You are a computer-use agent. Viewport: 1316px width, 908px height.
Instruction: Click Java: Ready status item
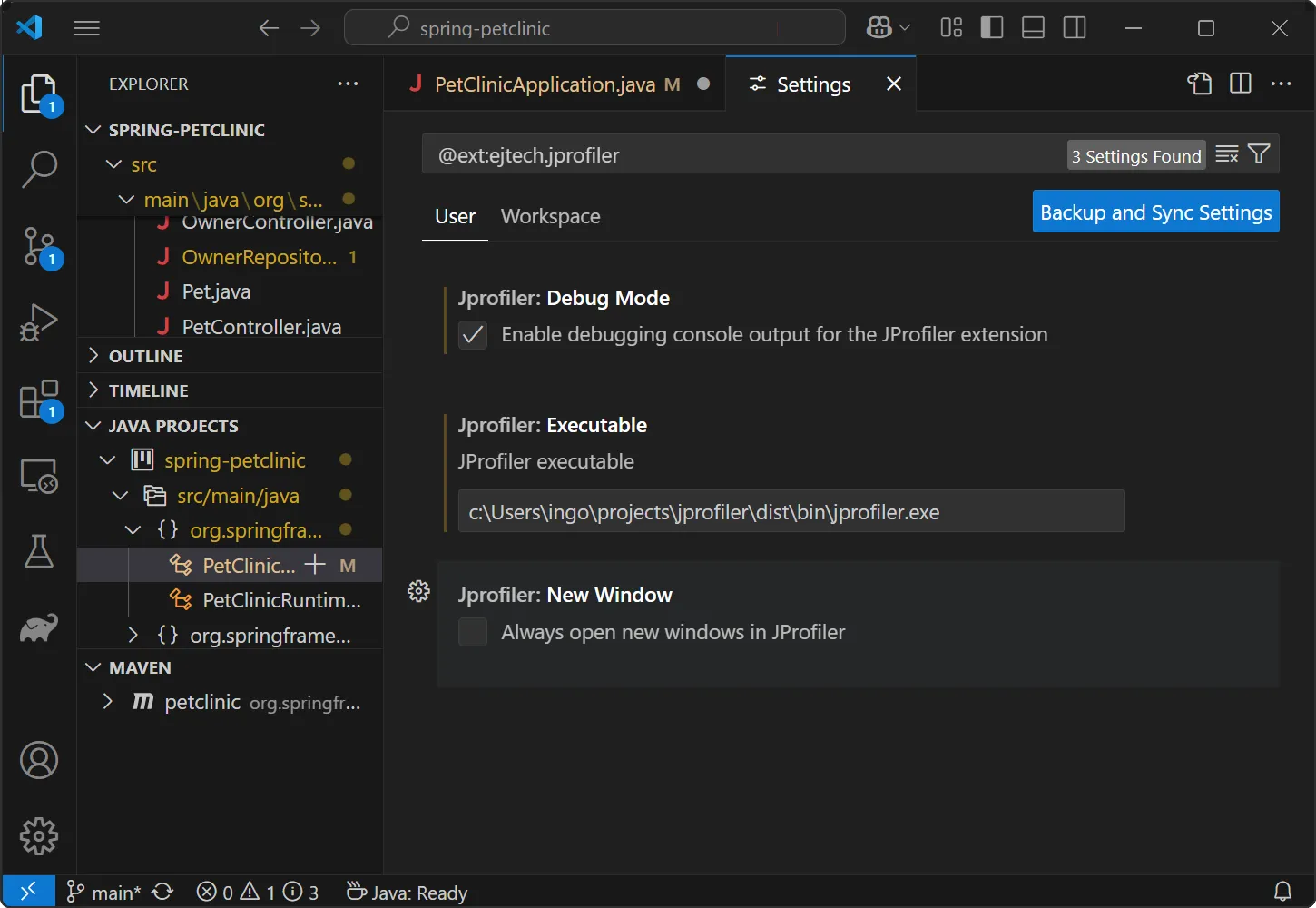[407, 893]
